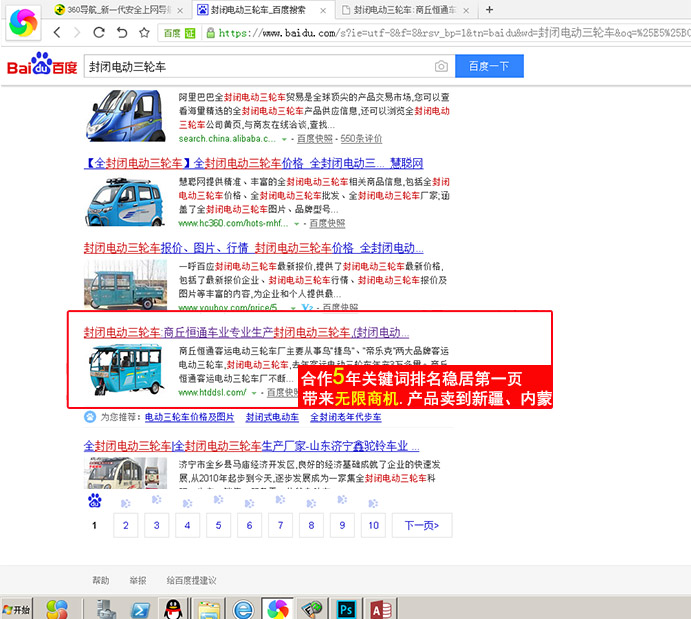
Task: Click the green security lock icon
Action: tap(211, 33)
